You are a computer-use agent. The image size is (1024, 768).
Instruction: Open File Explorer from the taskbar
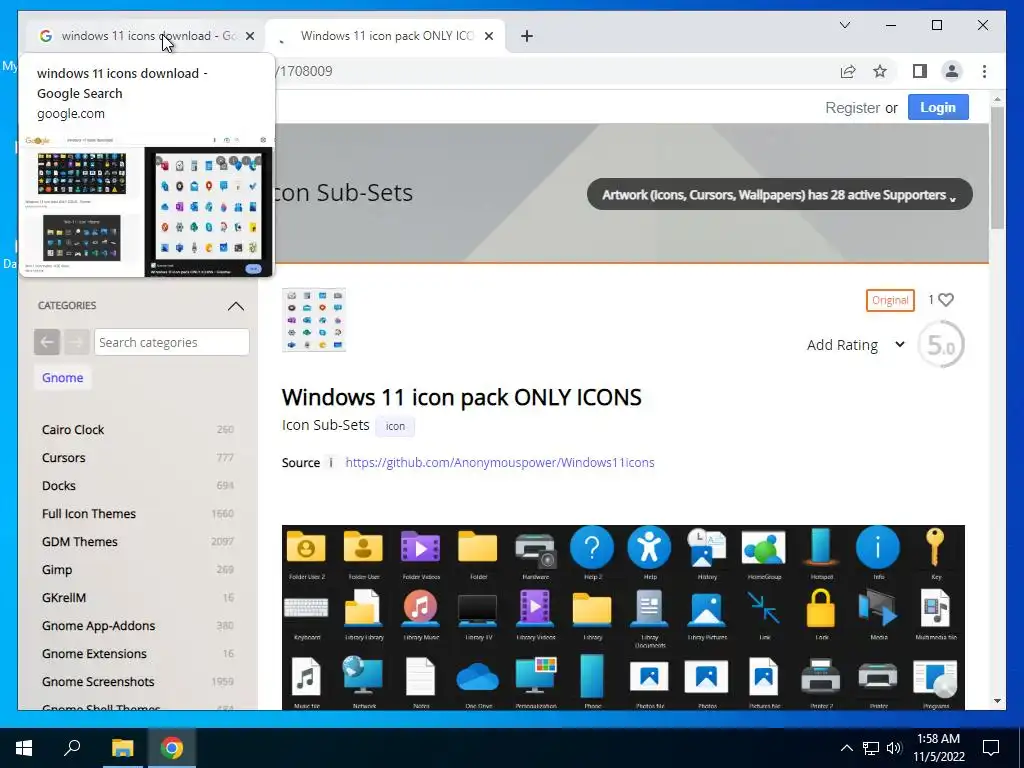(x=122, y=748)
